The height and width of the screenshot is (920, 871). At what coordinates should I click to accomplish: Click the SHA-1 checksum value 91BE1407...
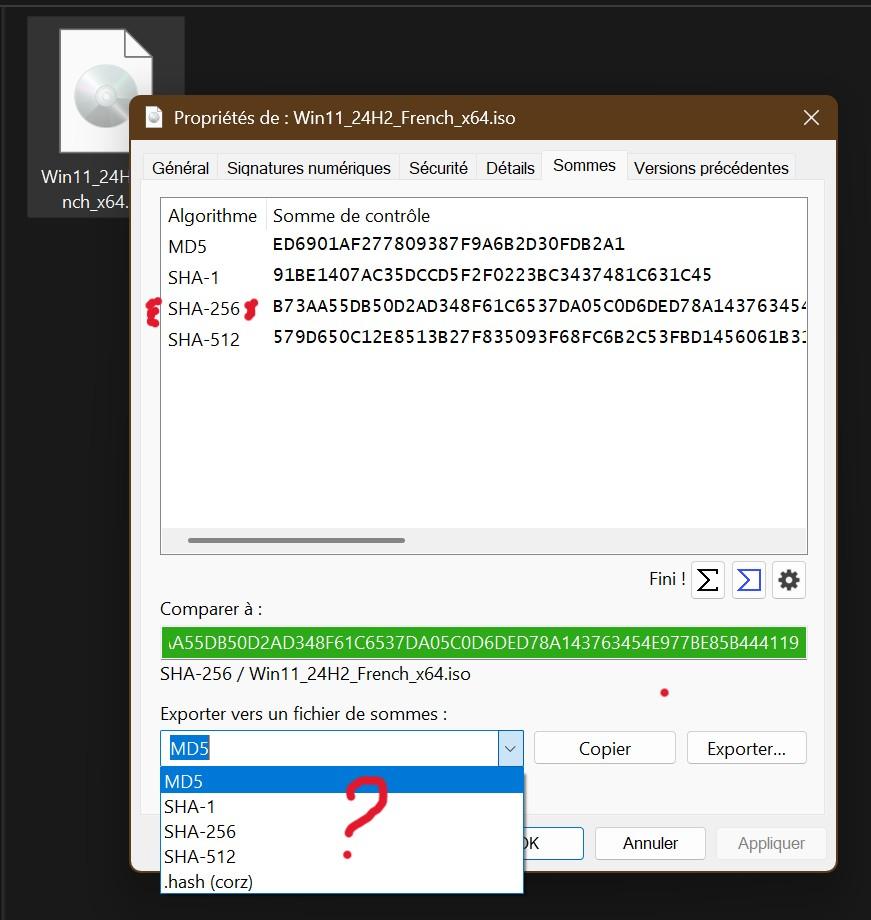[492, 275]
